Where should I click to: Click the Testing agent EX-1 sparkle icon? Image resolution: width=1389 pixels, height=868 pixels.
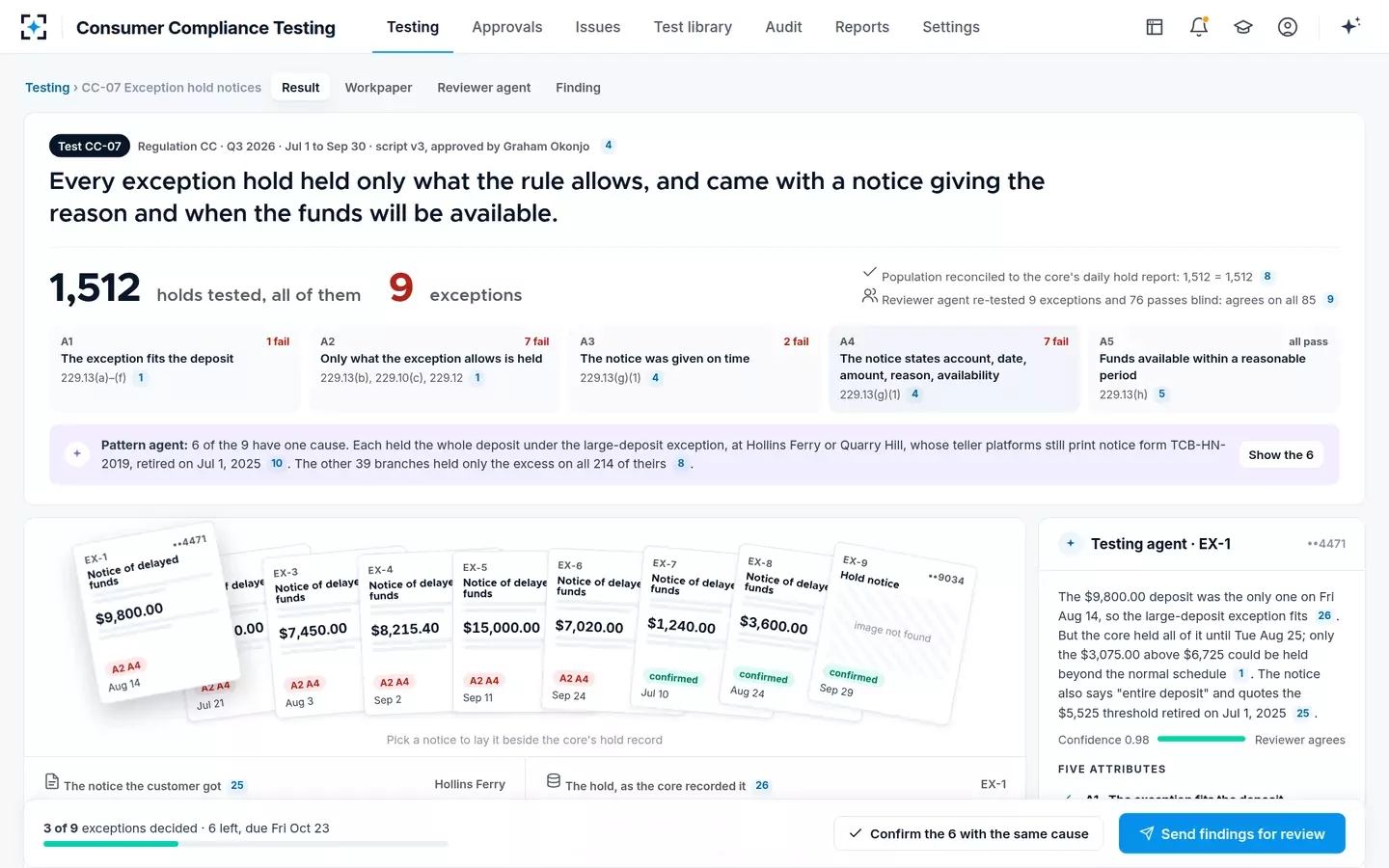tap(1071, 543)
